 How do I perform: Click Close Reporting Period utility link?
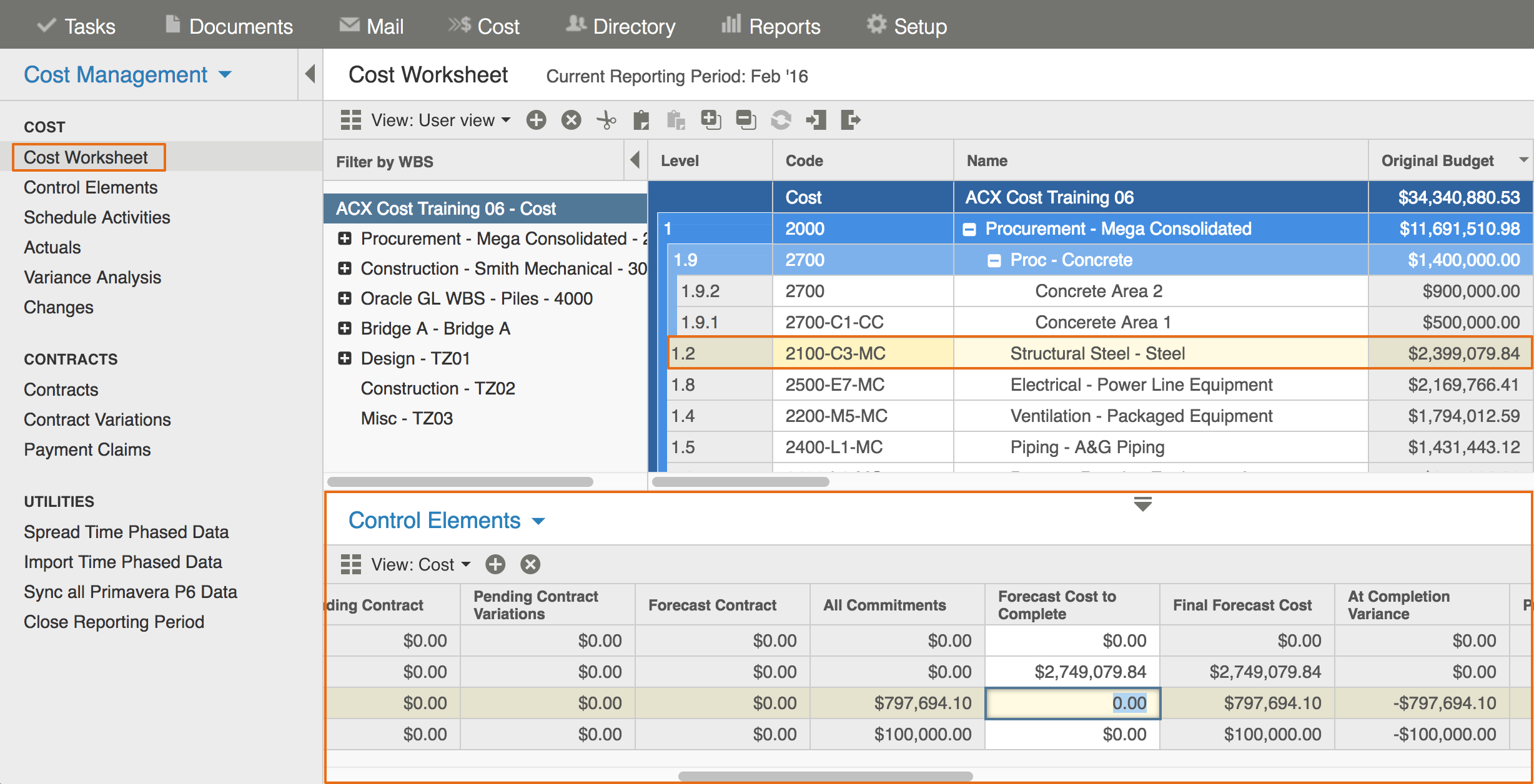tap(114, 622)
